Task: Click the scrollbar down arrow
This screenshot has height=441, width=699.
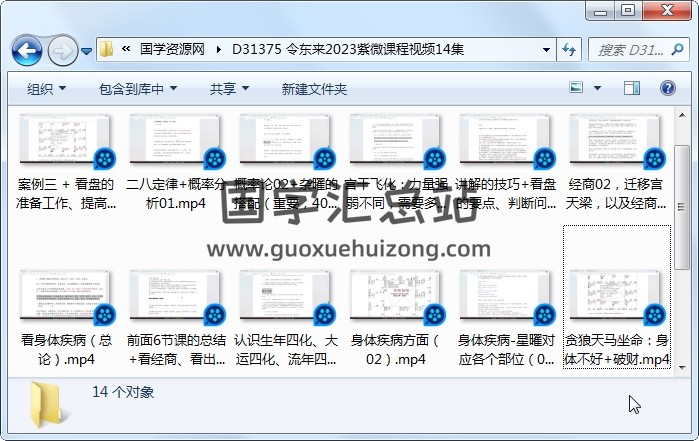Action: (682, 368)
